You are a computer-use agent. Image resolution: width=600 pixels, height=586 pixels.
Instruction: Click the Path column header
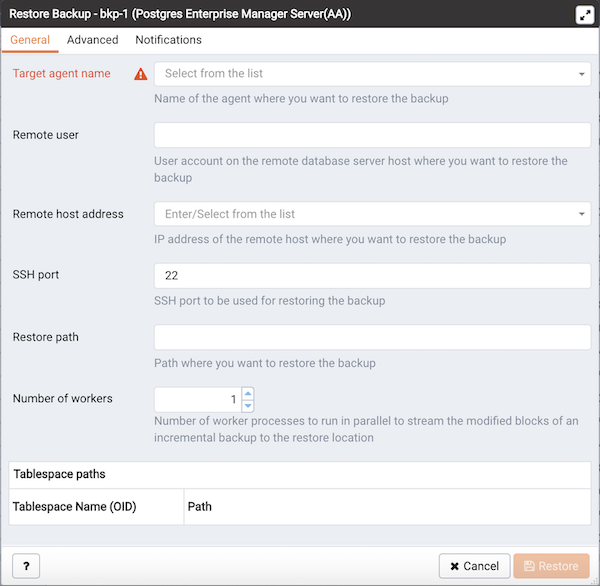[x=387, y=506]
